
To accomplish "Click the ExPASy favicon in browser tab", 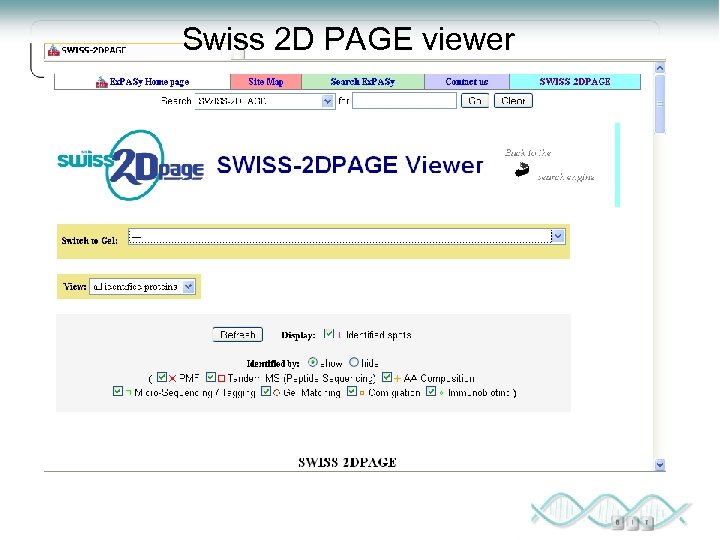I will click(54, 51).
